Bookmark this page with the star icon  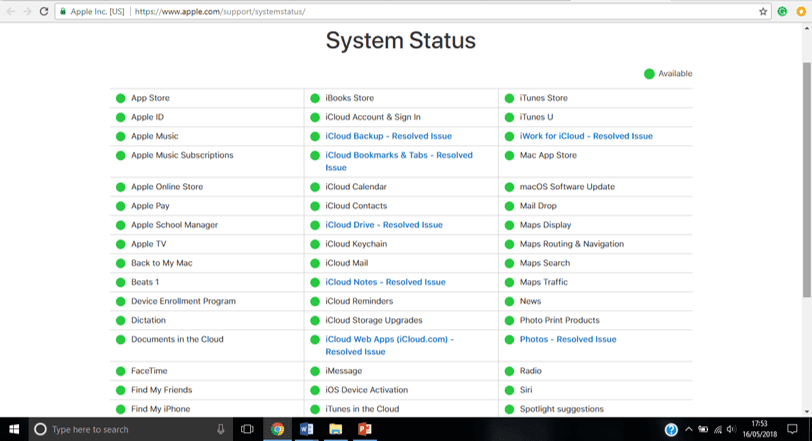[763, 11]
